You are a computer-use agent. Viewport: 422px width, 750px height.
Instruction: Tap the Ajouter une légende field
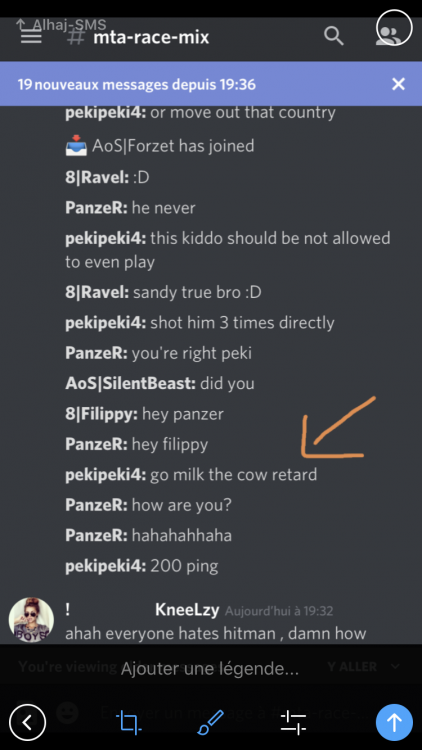point(210,669)
